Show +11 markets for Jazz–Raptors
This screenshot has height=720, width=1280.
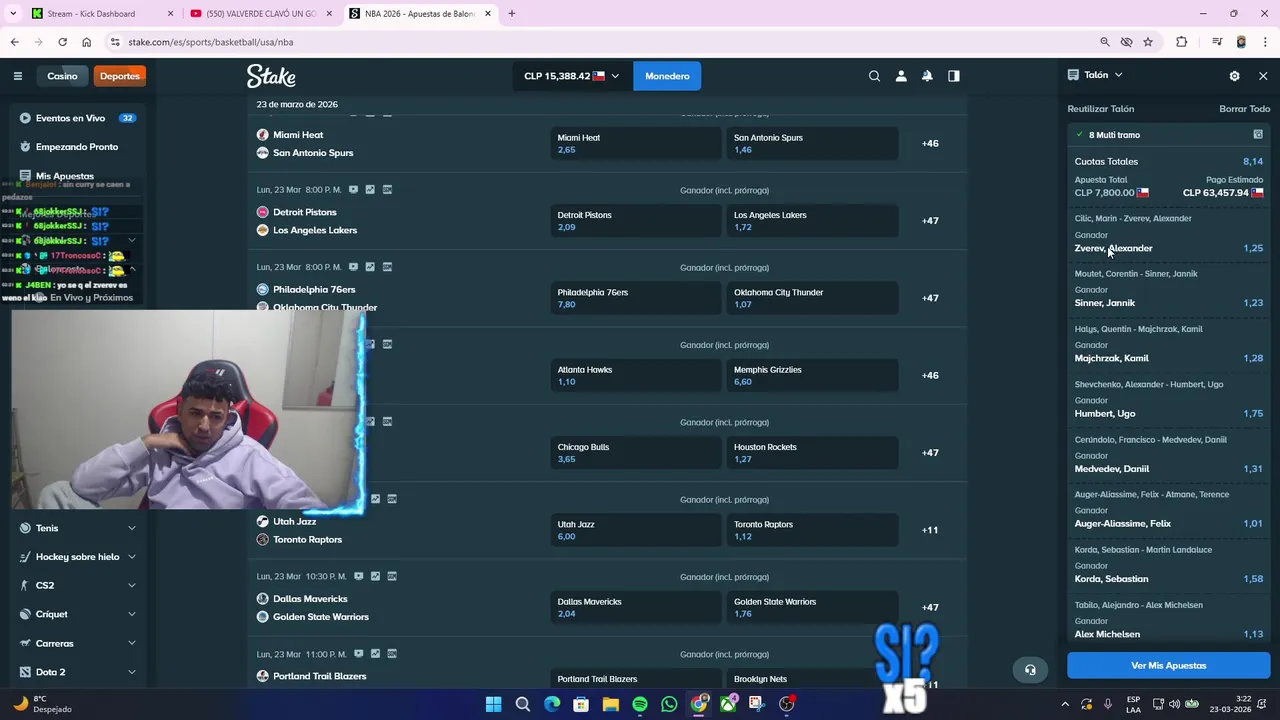[930, 530]
